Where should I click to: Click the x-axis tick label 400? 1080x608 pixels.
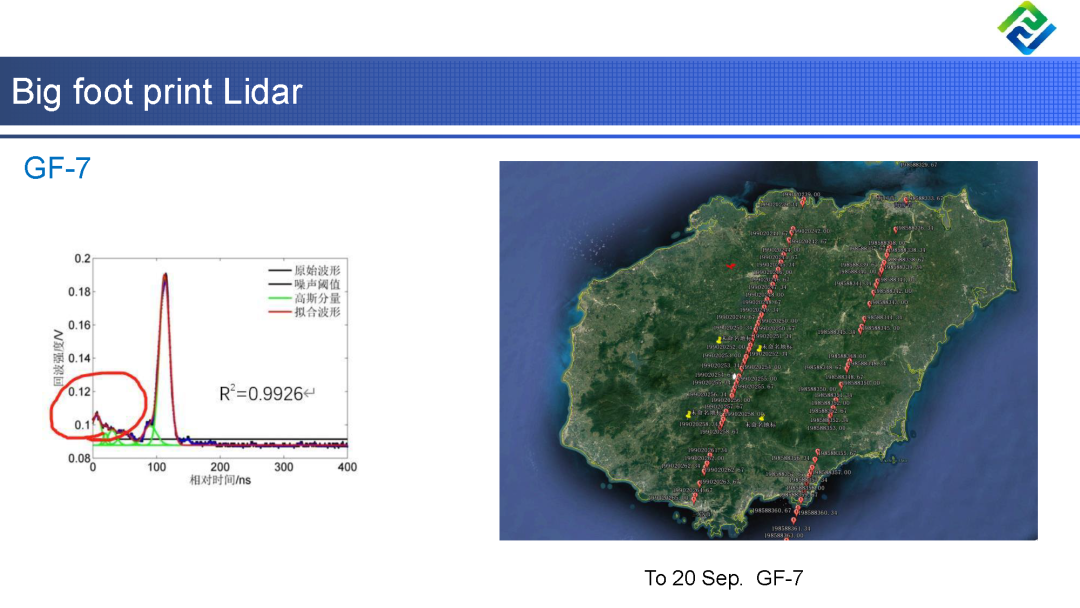347,467
